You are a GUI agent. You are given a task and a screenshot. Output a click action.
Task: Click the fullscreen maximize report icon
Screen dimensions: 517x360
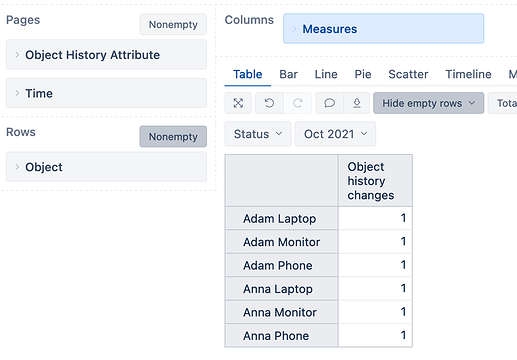(x=238, y=103)
